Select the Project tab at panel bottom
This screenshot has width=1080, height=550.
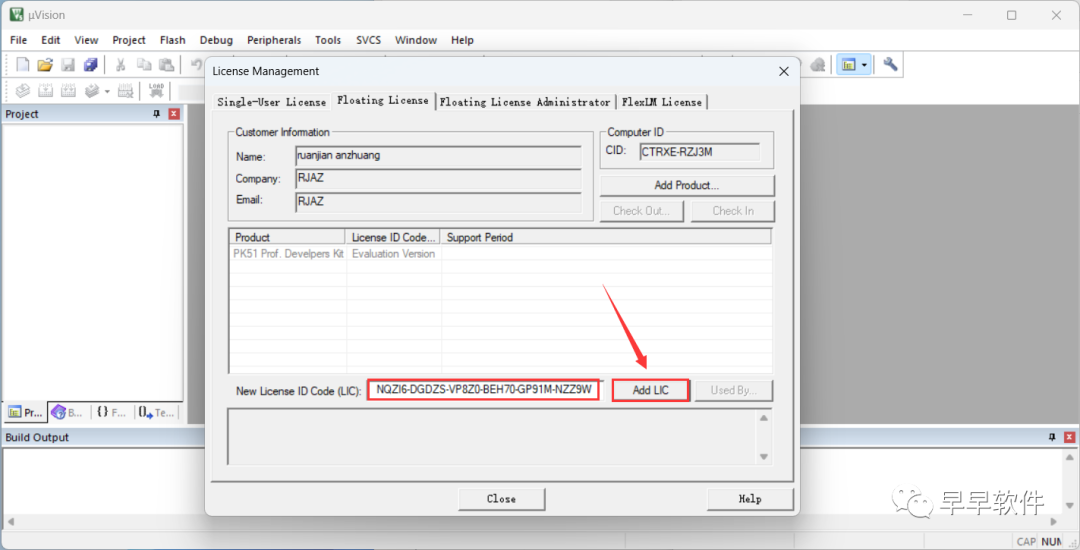pyautogui.click(x=25, y=412)
